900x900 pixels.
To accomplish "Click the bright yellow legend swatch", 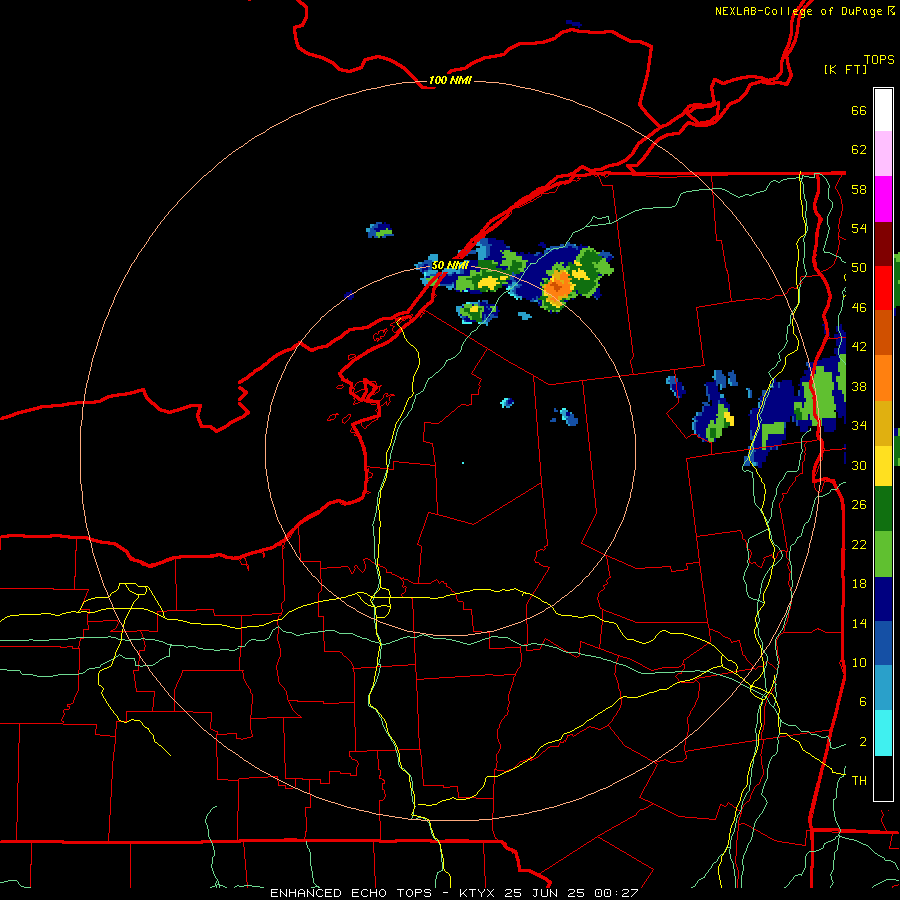I will click(883, 466).
